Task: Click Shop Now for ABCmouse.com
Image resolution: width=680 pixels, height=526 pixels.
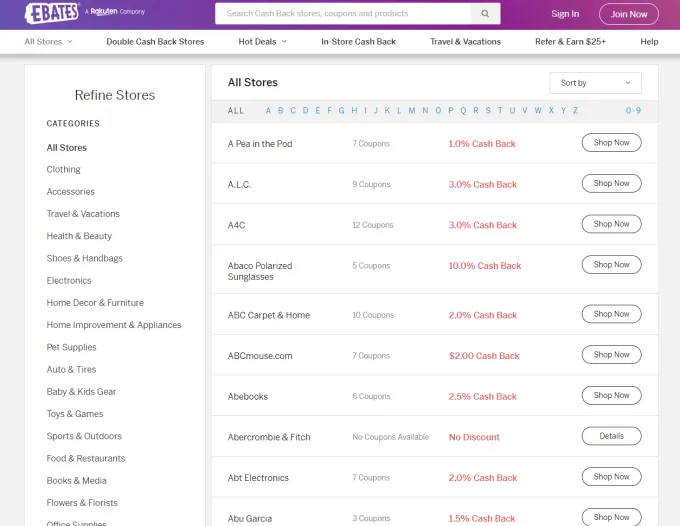Action: pos(611,355)
